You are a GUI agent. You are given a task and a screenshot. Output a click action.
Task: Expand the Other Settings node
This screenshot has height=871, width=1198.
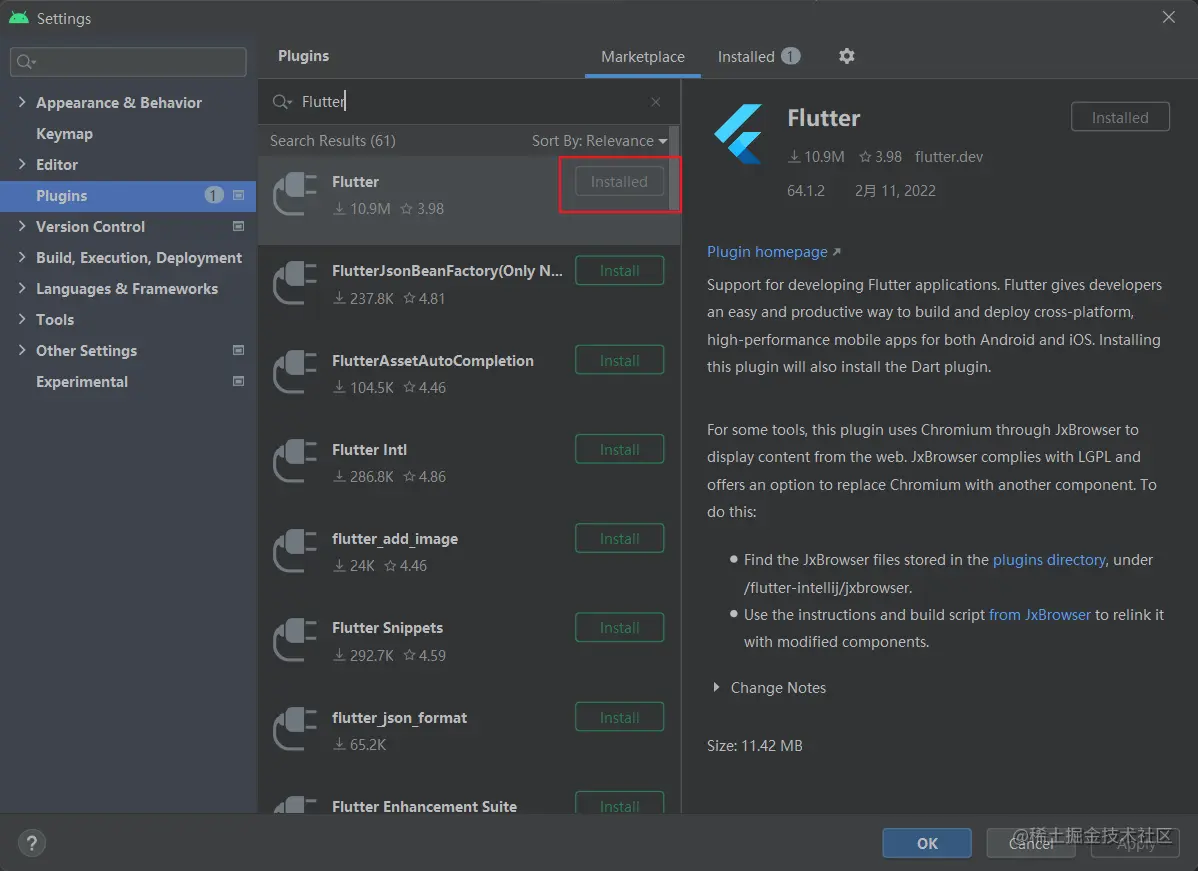[x=21, y=350]
